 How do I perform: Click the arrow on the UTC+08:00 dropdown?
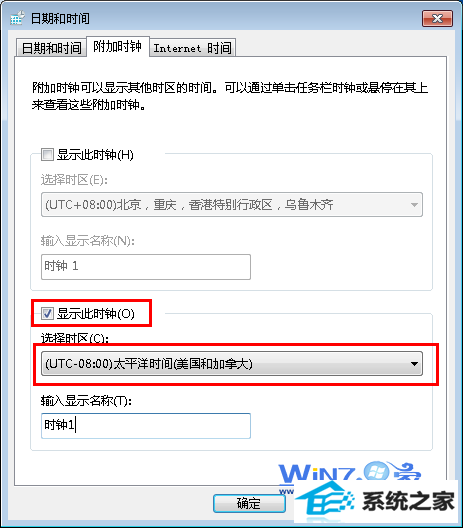point(415,204)
